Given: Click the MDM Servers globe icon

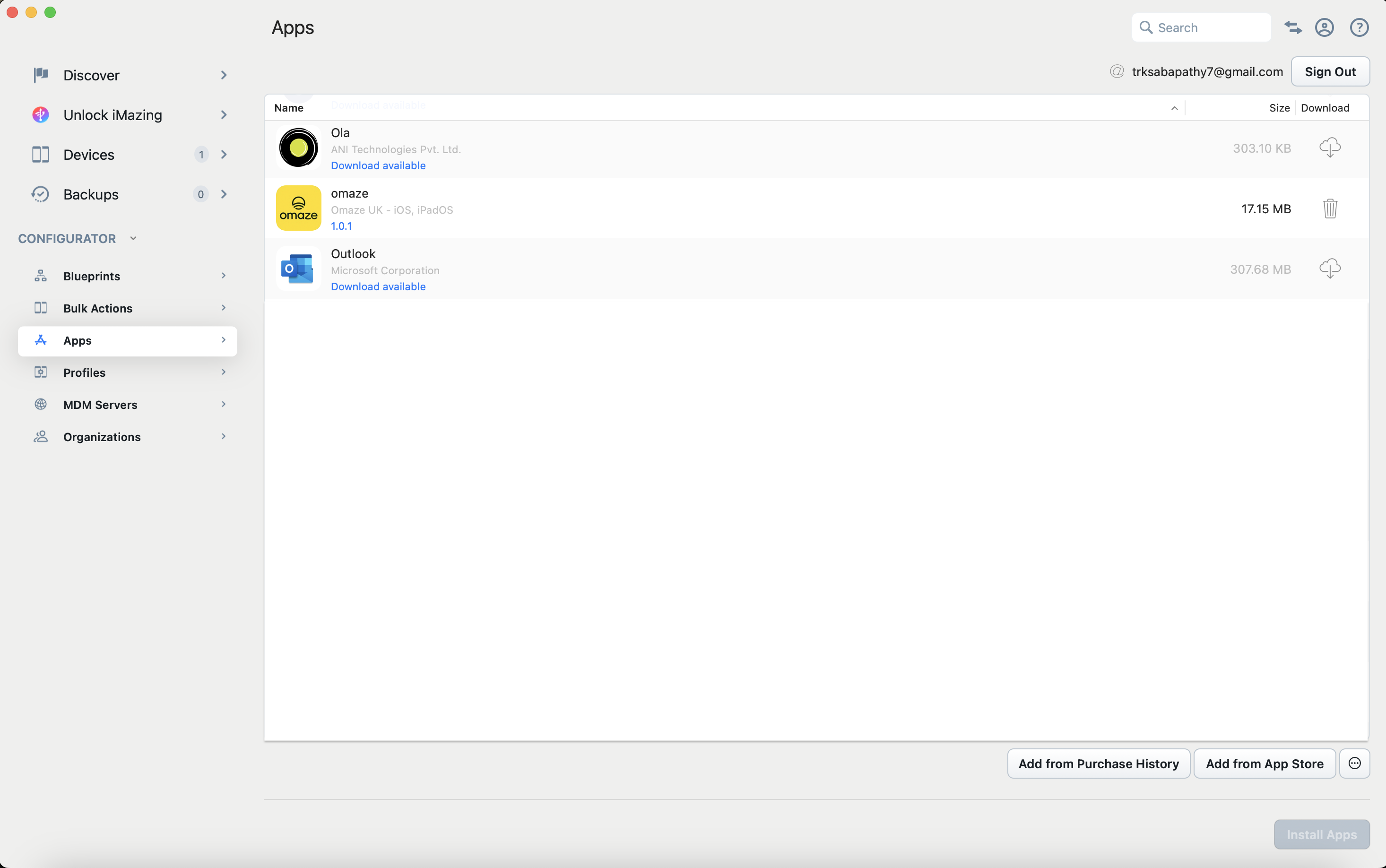Looking at the screenshot, I should click(x=41, y=404).
